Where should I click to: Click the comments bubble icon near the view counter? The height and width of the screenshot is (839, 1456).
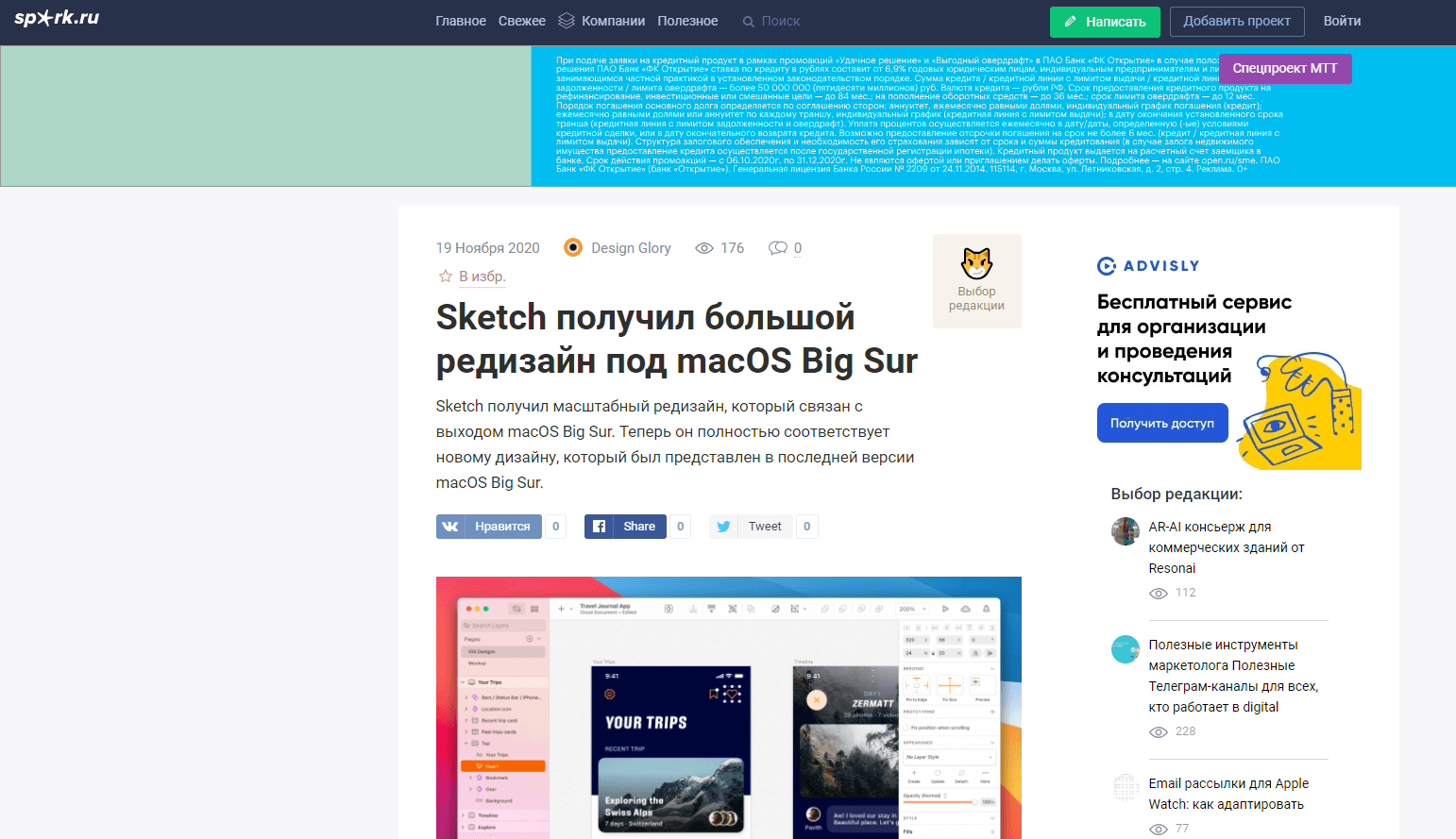click(x=777, y=247)
